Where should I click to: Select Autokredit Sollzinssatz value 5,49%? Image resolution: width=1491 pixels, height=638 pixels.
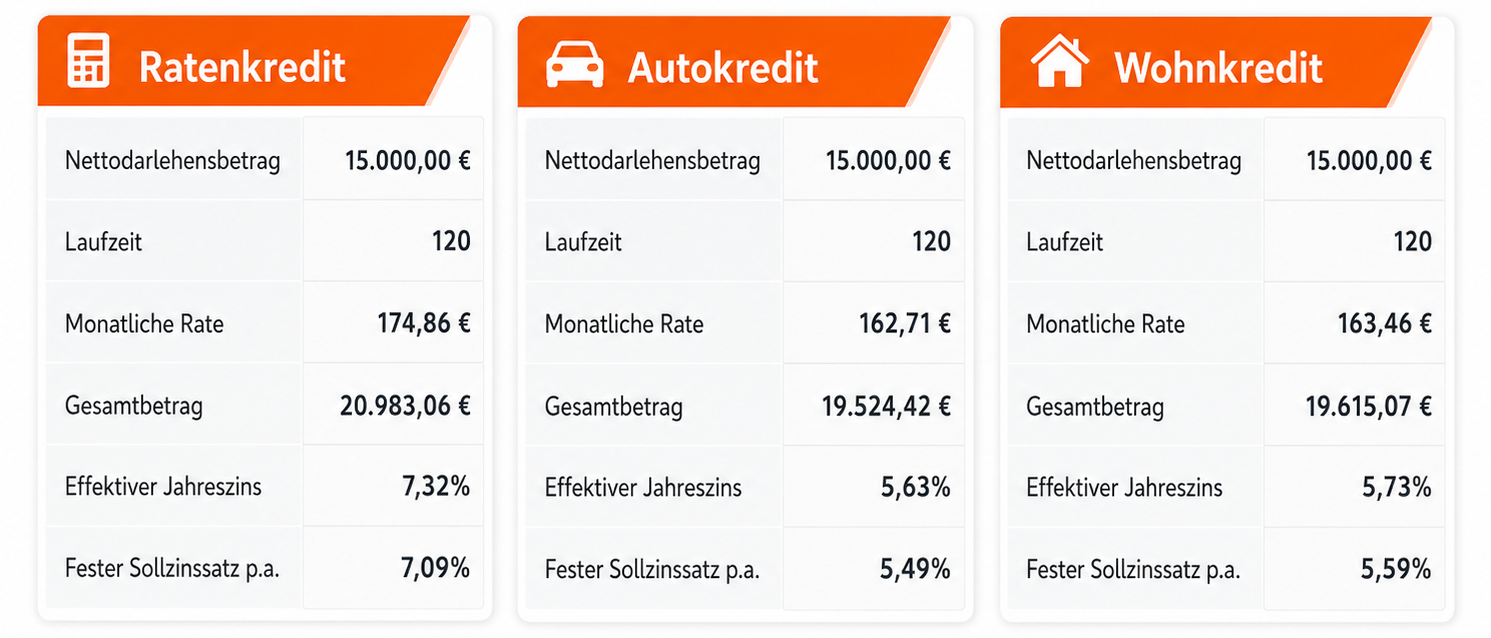[x=915, y=569]
